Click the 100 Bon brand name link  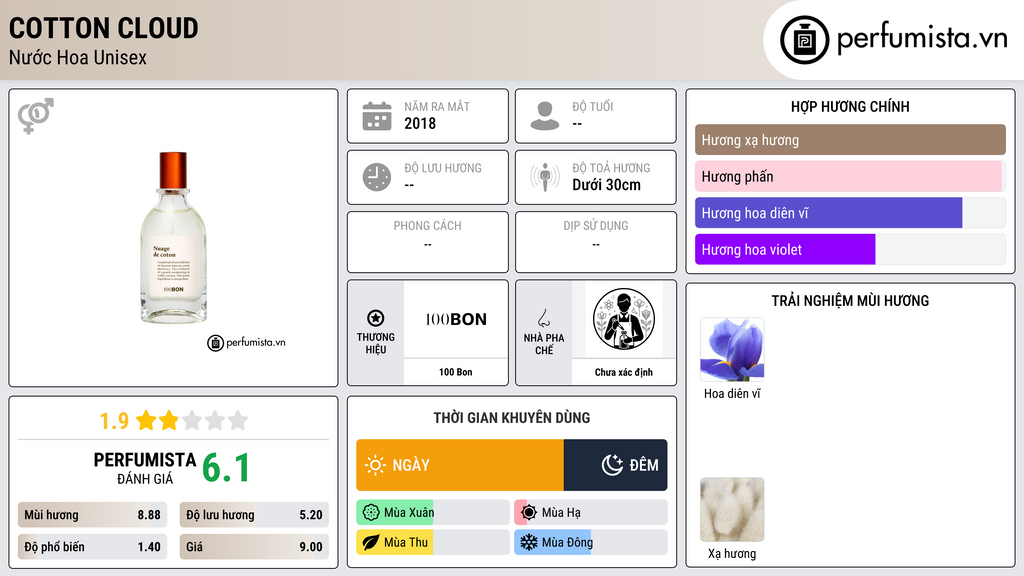pos(455,372)
